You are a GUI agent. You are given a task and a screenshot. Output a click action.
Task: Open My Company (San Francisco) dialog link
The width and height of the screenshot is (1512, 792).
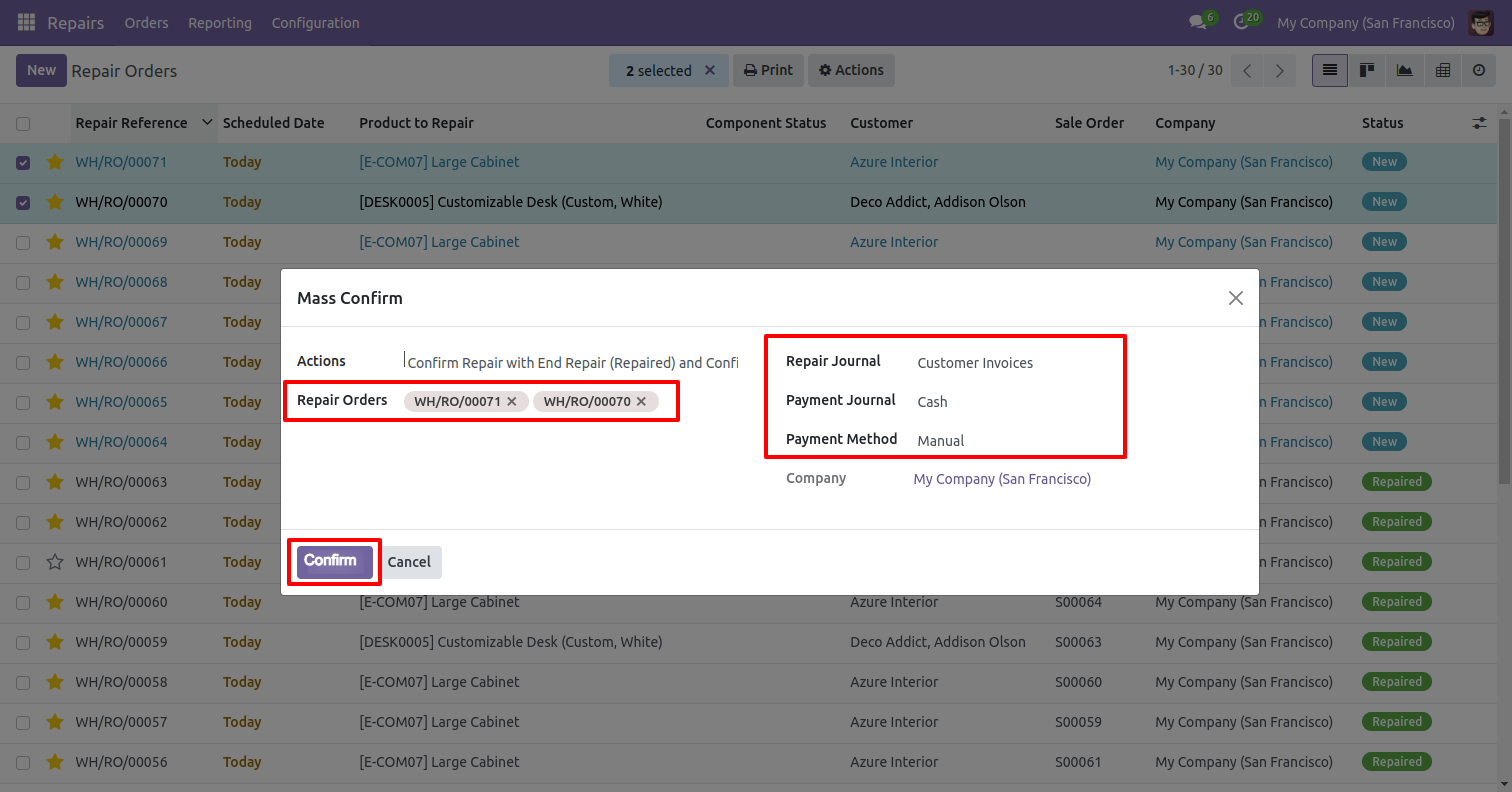coord(1002,479)
